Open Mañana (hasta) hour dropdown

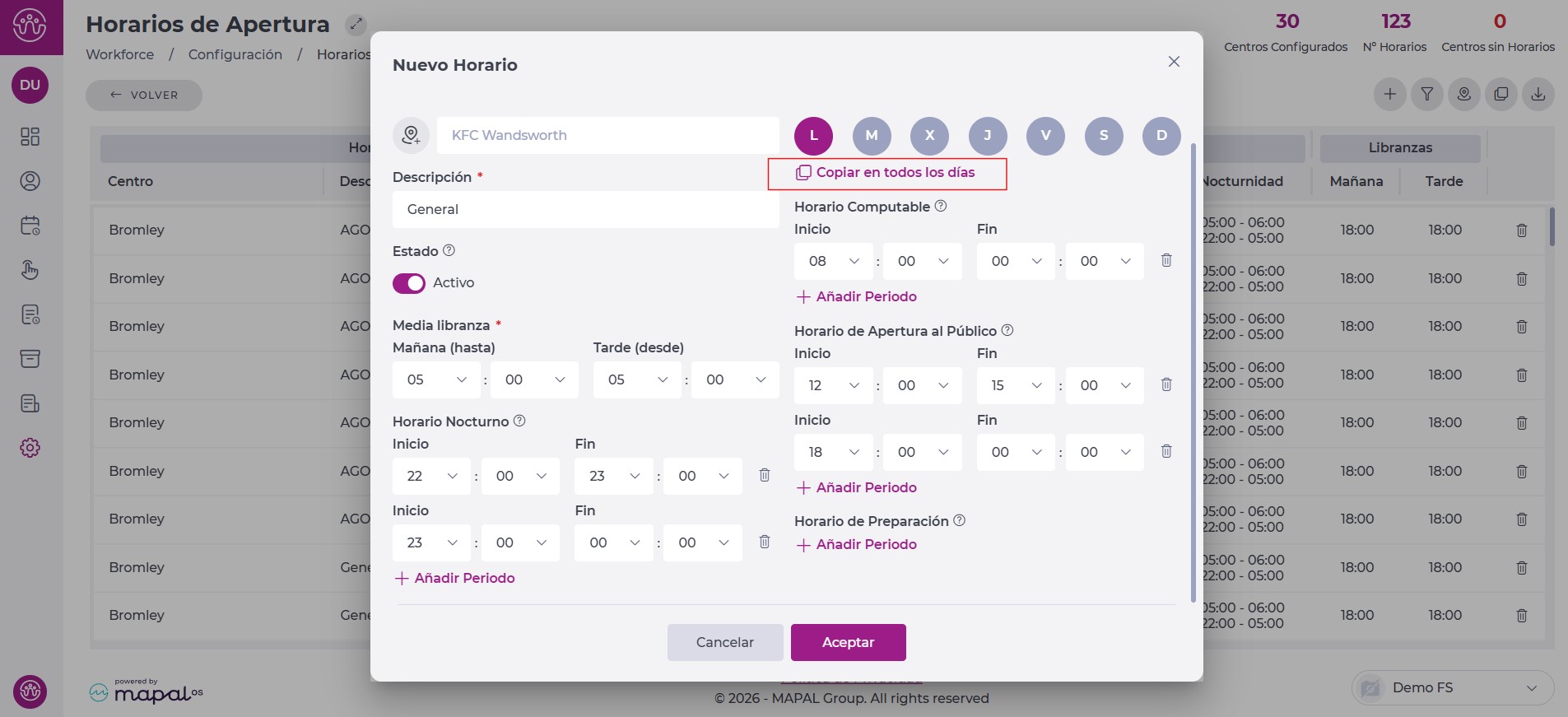click(x=436, y=379)
